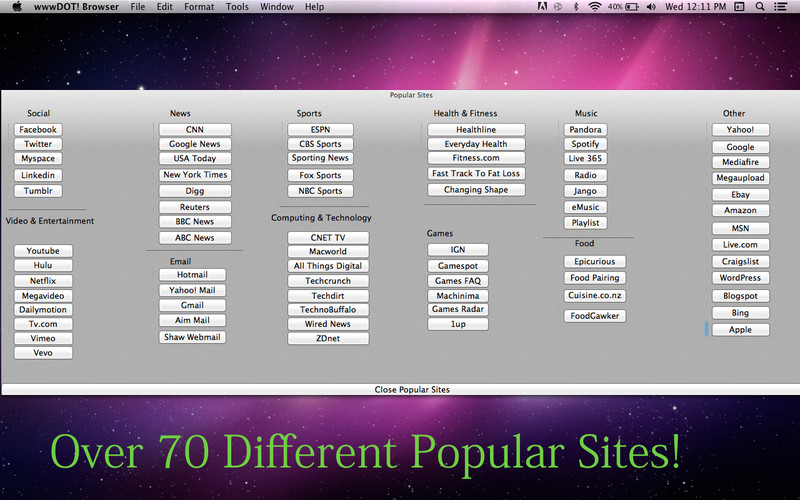Screen dimensions: 800x500
Task: Select the Craigslist button
Action: pos(740,261)
